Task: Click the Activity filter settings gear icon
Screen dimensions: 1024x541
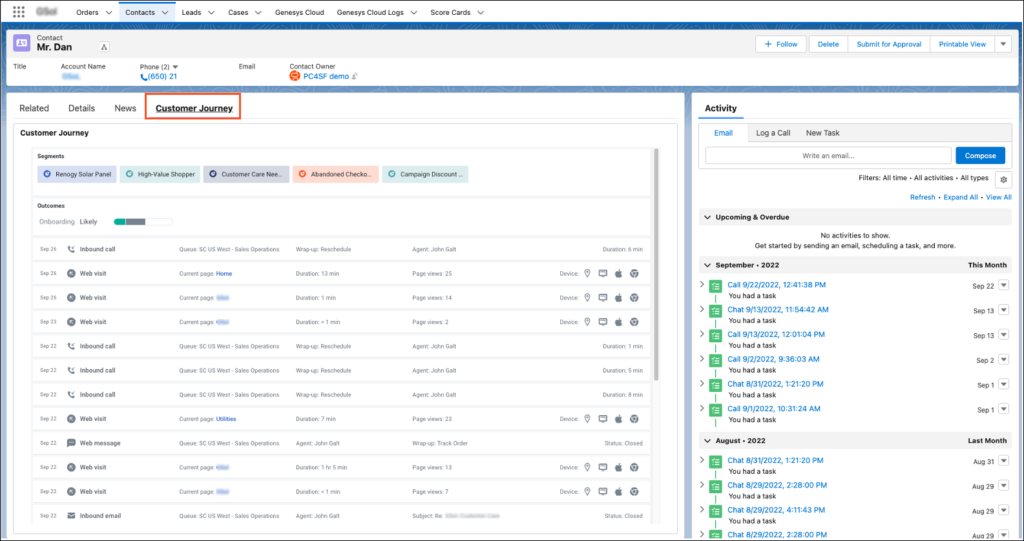Action: pyautogui.click(x=1003, y=179)
